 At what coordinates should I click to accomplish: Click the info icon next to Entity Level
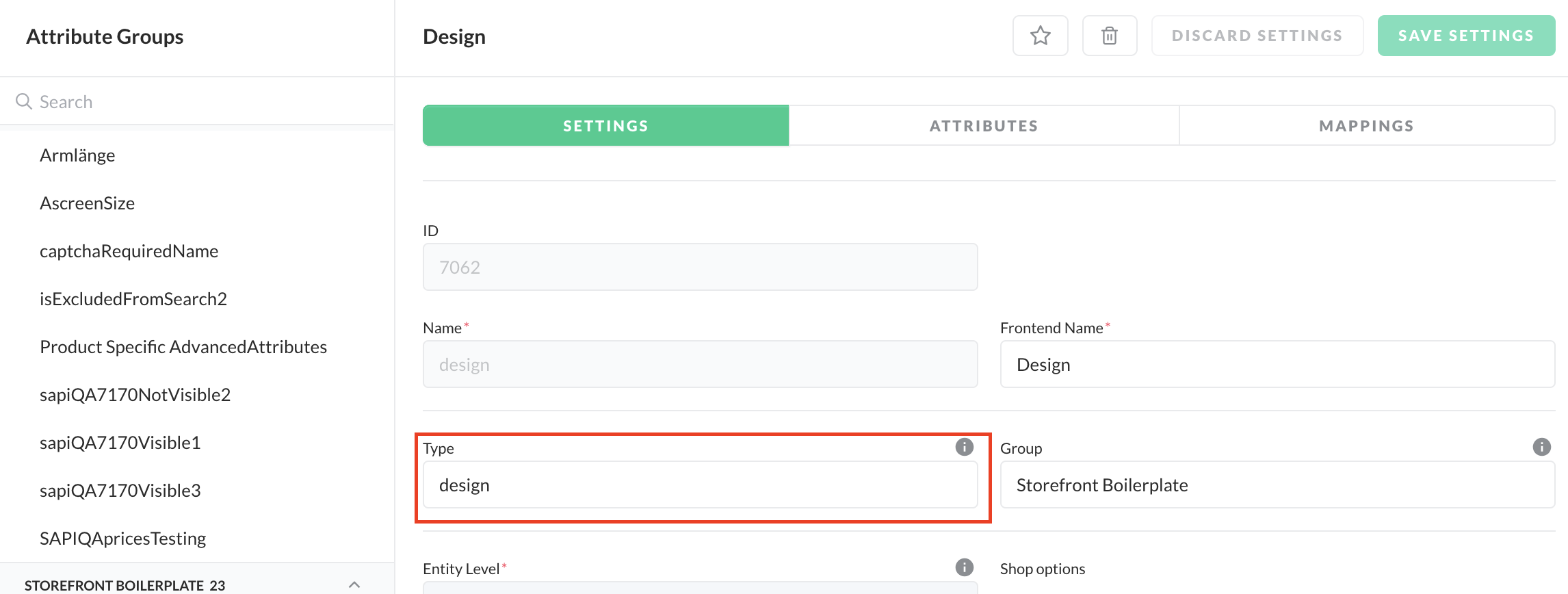(x=964, y=567)
